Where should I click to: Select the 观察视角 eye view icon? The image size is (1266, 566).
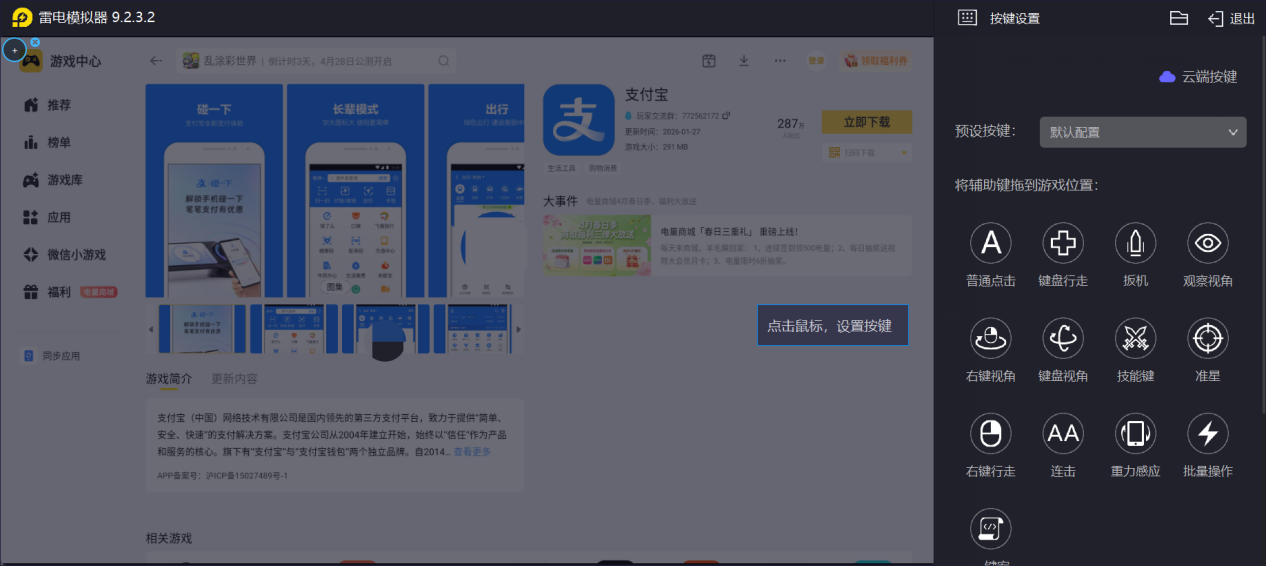pyautogui.click(x=1208, y=242)
